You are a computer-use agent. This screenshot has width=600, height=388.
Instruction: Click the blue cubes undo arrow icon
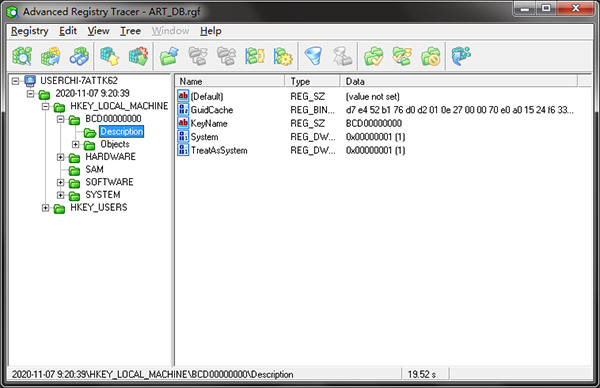(461, 56)
